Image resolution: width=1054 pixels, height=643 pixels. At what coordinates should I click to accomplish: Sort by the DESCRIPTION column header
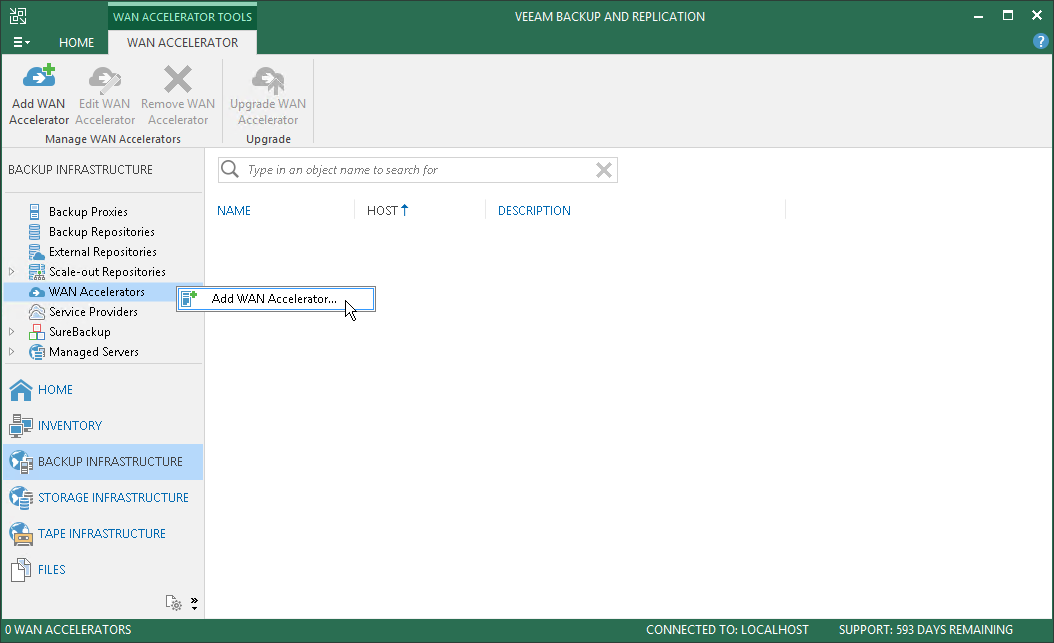pyautogui.click(x=534, y=210)
